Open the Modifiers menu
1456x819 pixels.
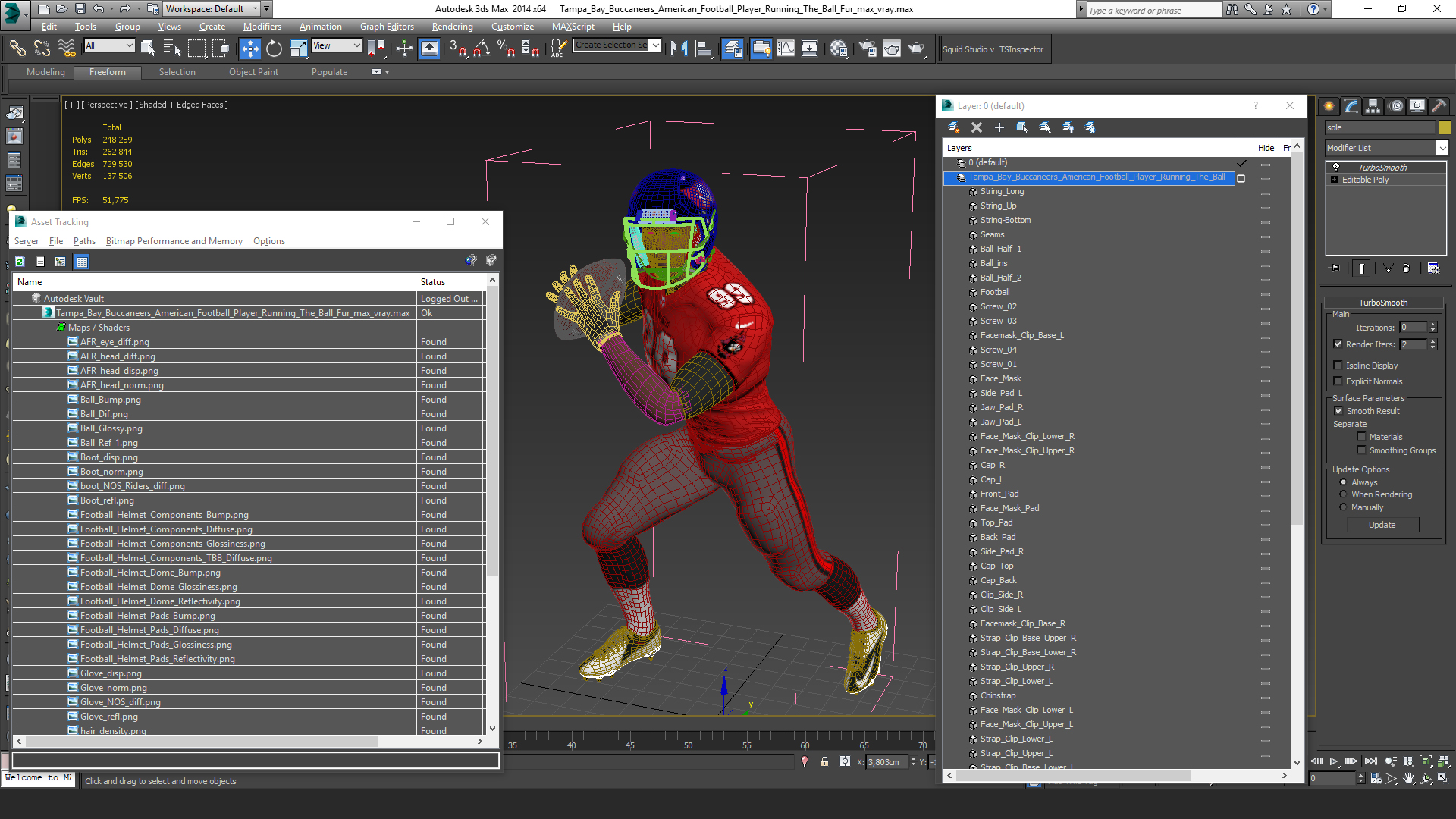262,27
